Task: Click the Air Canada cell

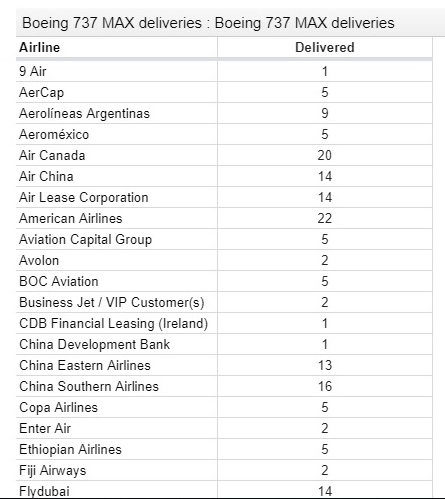Action: pos(117,155)
